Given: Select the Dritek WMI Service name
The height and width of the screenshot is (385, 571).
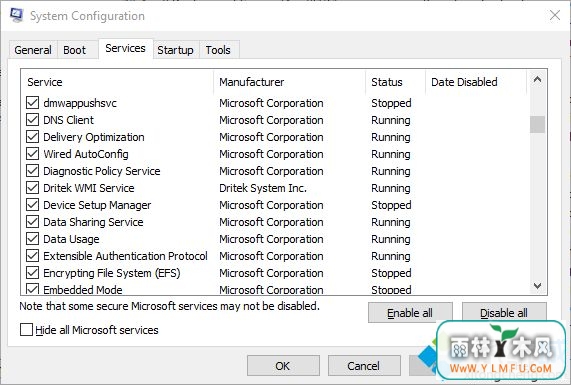Looking at the screenshot, I should point(89,188).
